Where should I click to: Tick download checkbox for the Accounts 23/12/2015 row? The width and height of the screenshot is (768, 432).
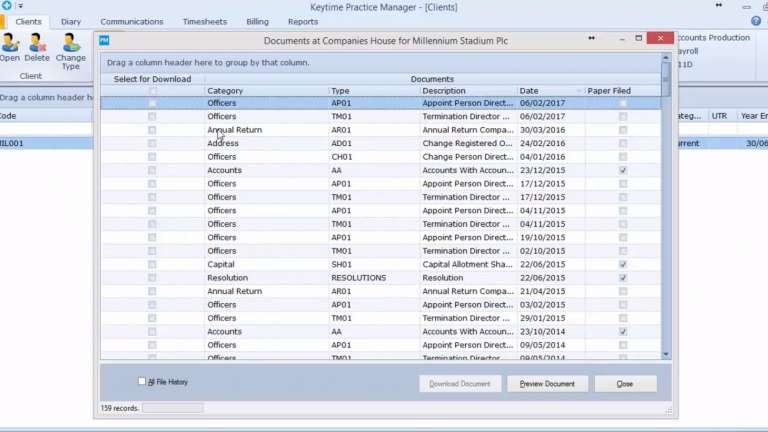pos(152,170)
